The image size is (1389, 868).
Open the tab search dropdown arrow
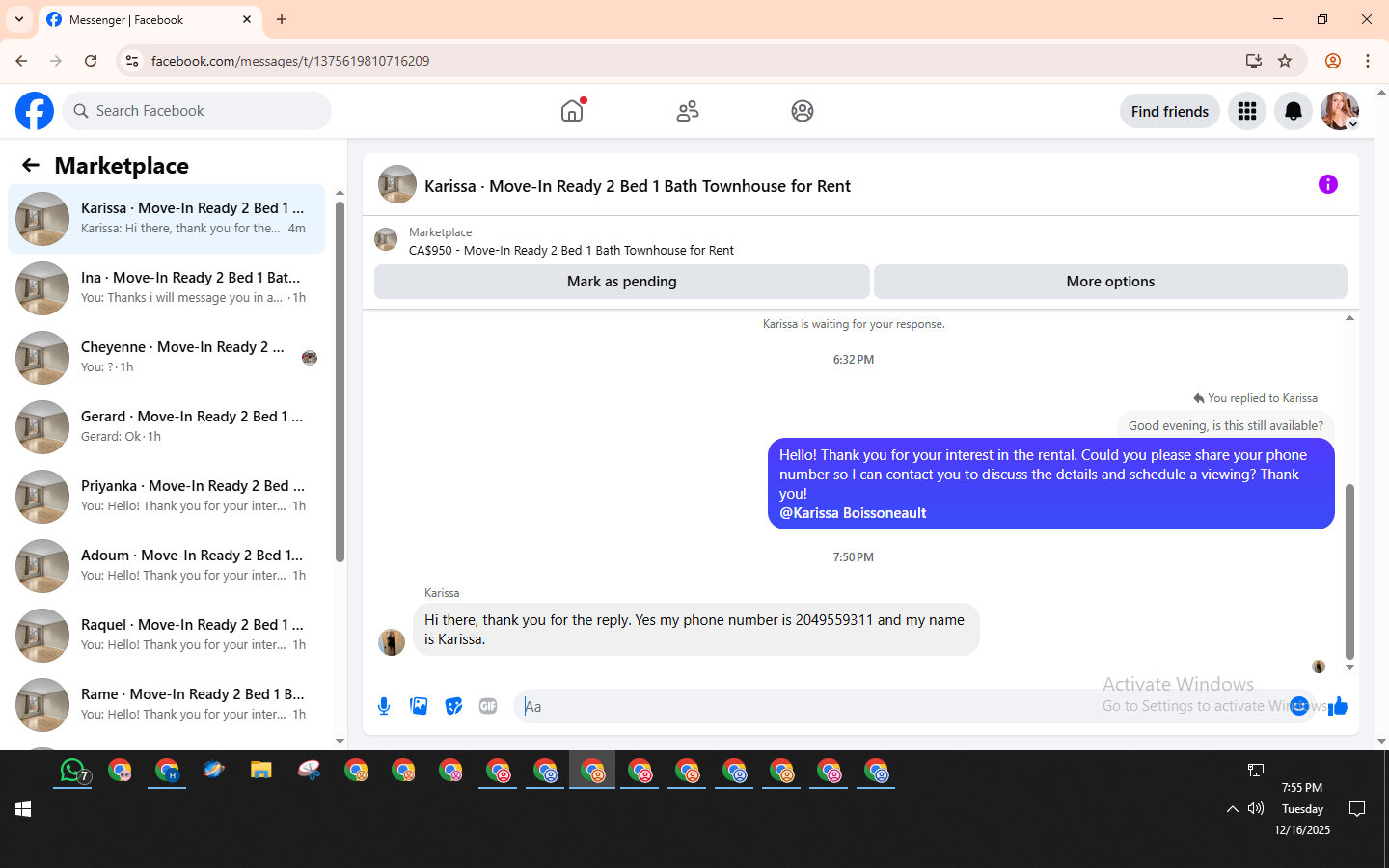point(19,19)
